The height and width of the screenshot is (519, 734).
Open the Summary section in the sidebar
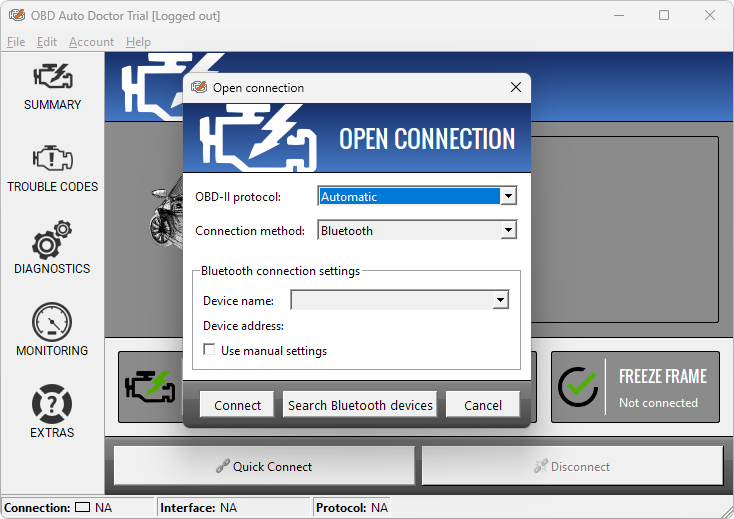tap(52, 87)
